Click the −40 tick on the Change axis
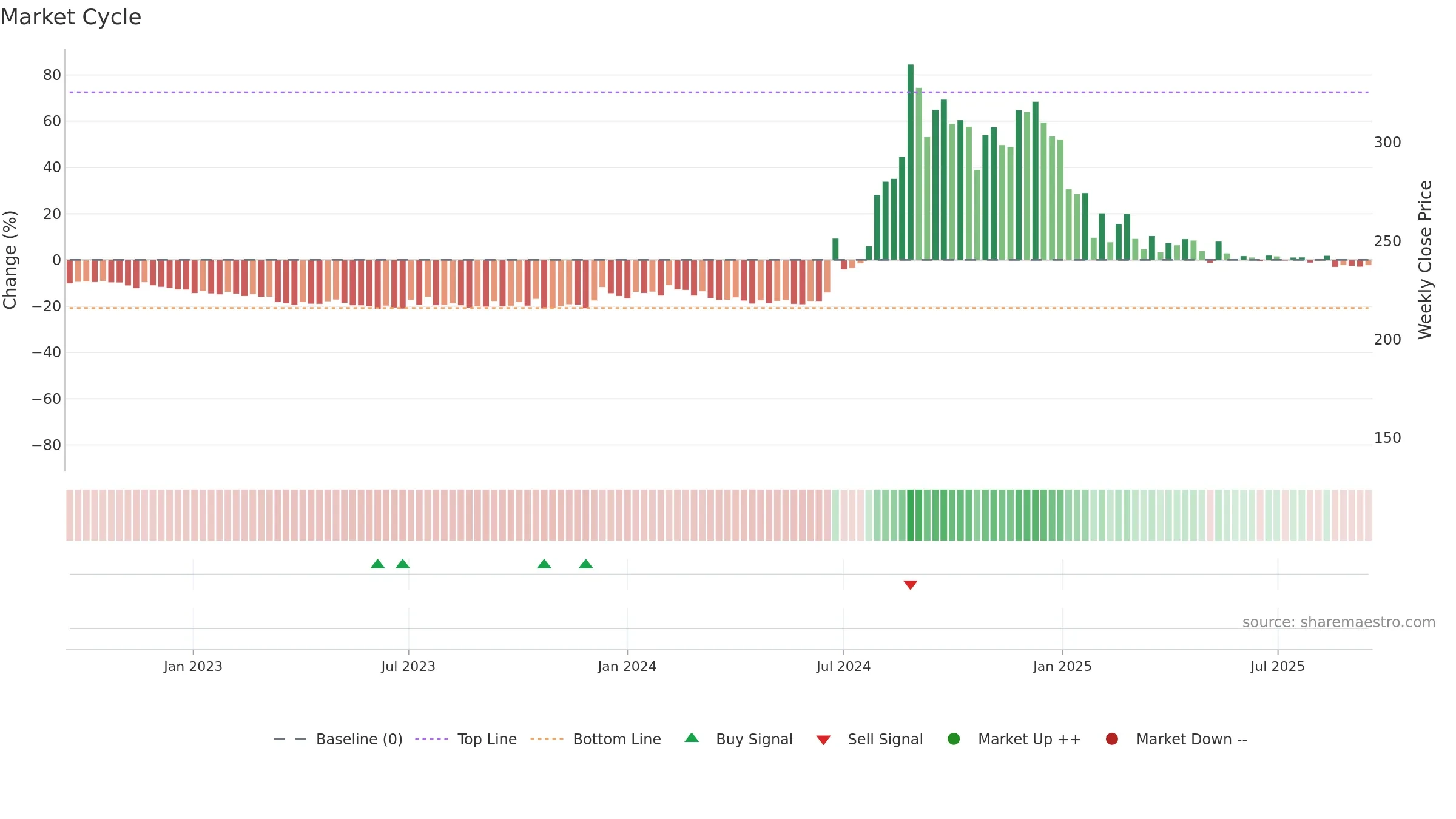The width and height of the screenshot is (1456, 819). (47, 352)
